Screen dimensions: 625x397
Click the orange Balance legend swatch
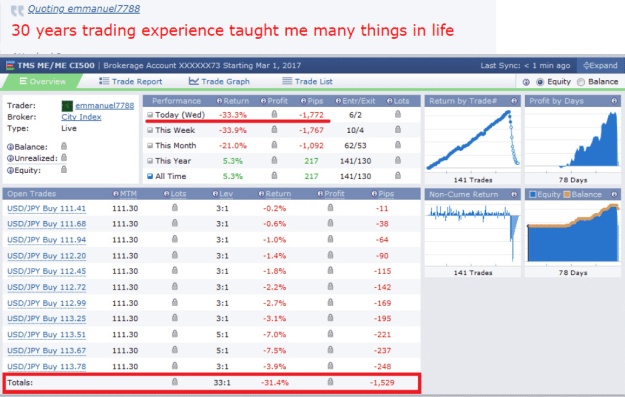click(x=567, y=195)
